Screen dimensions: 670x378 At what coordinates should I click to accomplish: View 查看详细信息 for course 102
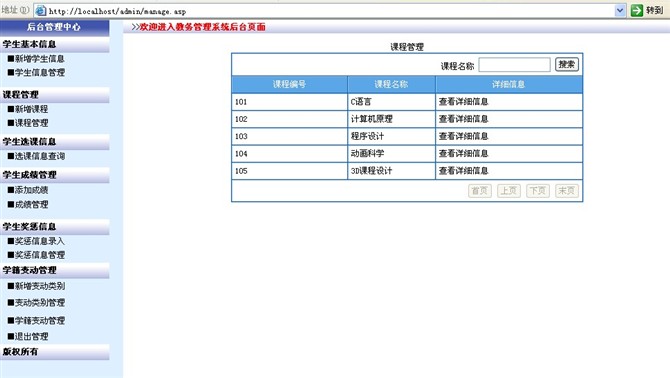(463, 119)
